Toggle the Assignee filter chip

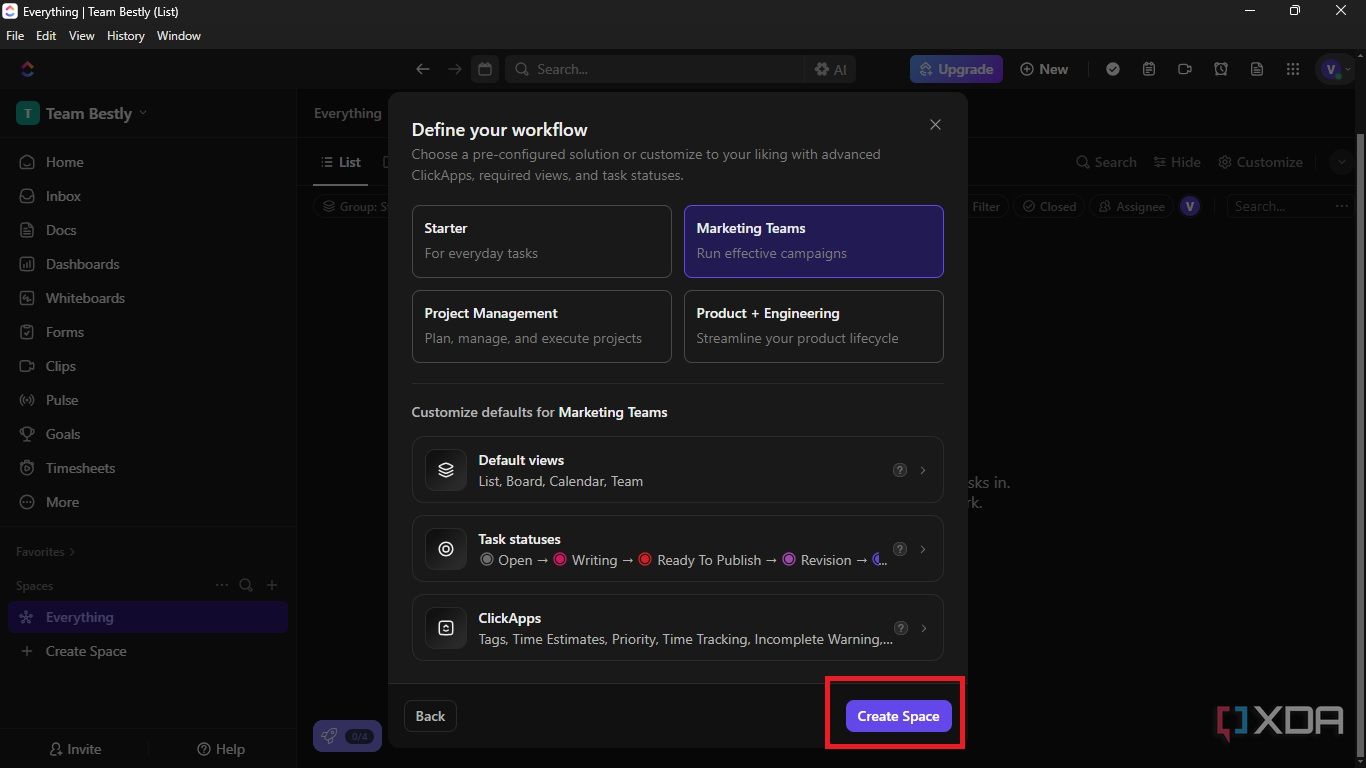point(1132,206)
